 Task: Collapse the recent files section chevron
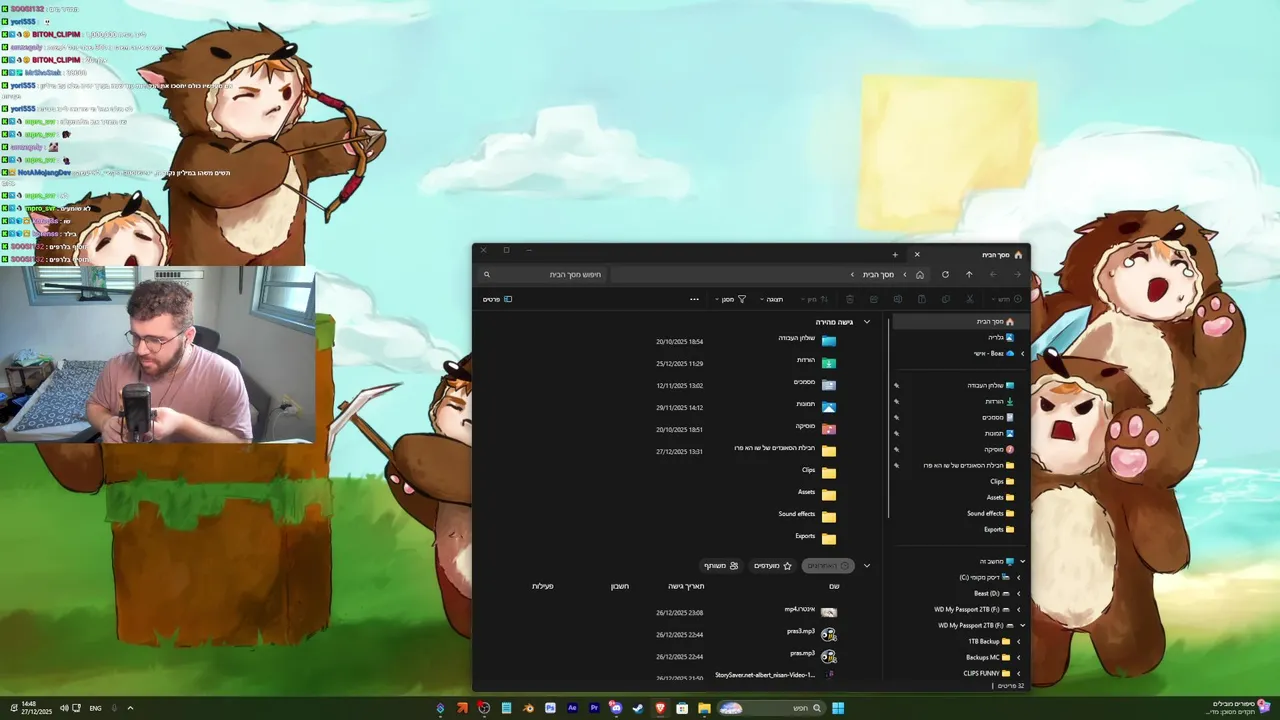867,566
